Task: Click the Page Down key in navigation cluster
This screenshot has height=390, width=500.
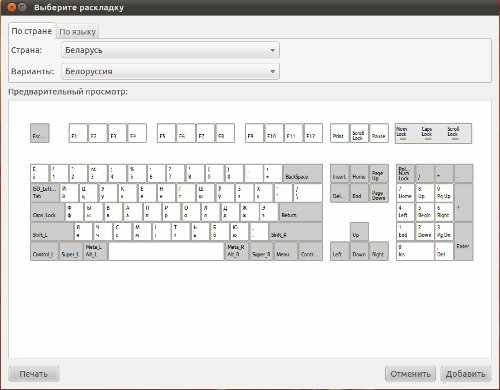Action: 379,193
